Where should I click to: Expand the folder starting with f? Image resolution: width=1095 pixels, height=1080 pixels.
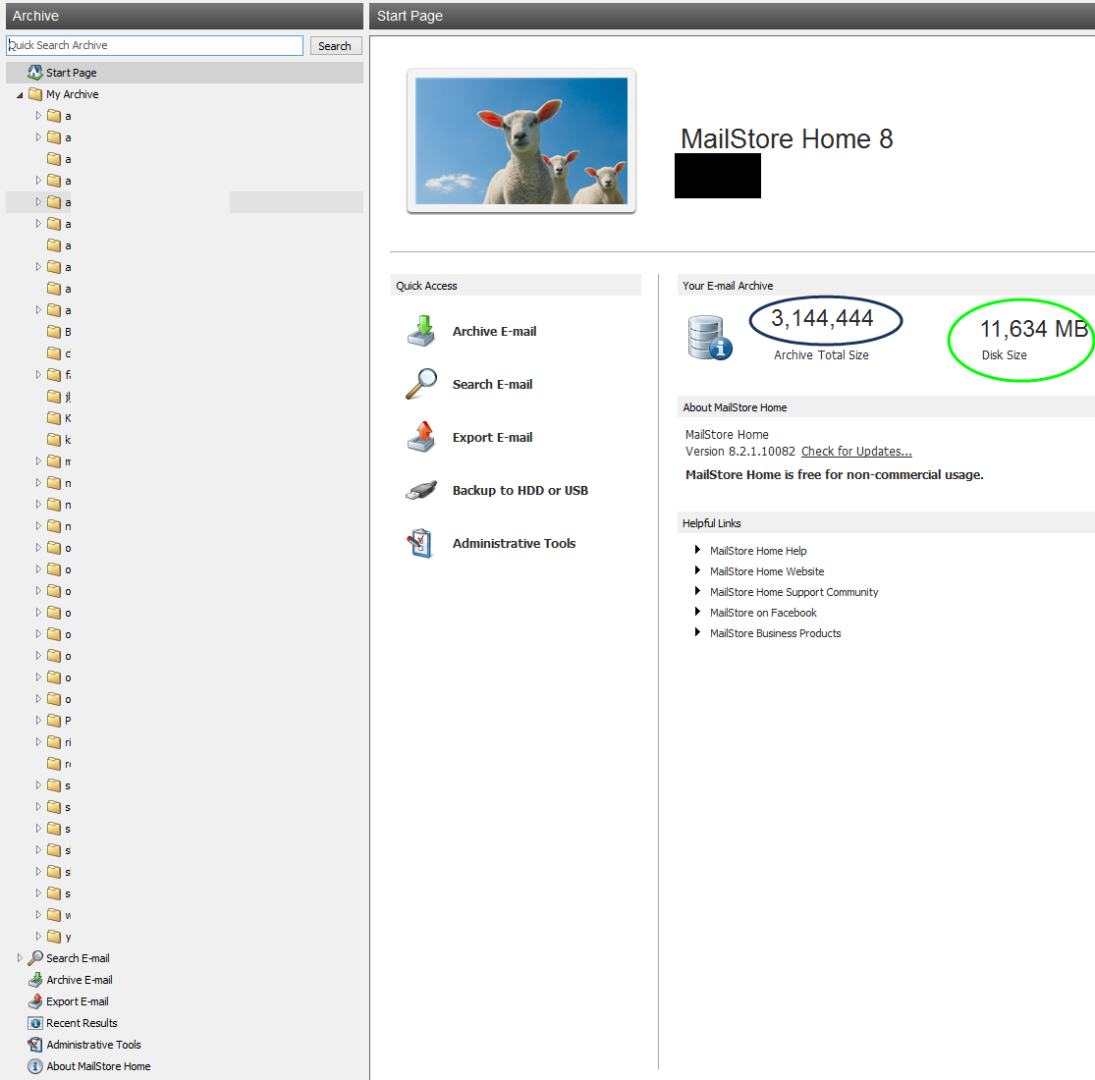click(38, 375)
